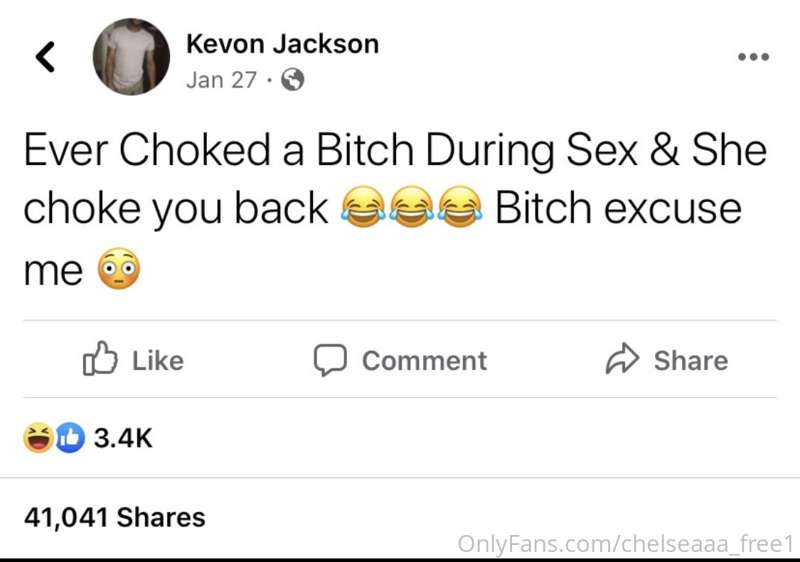Viewport: 800px width, 562px height.
Task: Open the three-dot post options menu
Action: (754, 57)
